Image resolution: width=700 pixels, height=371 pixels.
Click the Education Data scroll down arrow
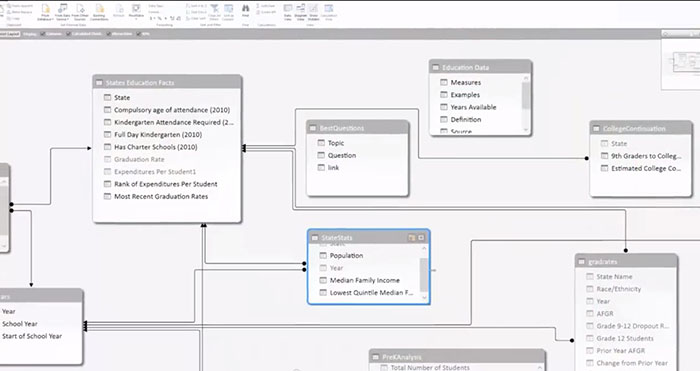pyautogui.click(x=526, y=129)
